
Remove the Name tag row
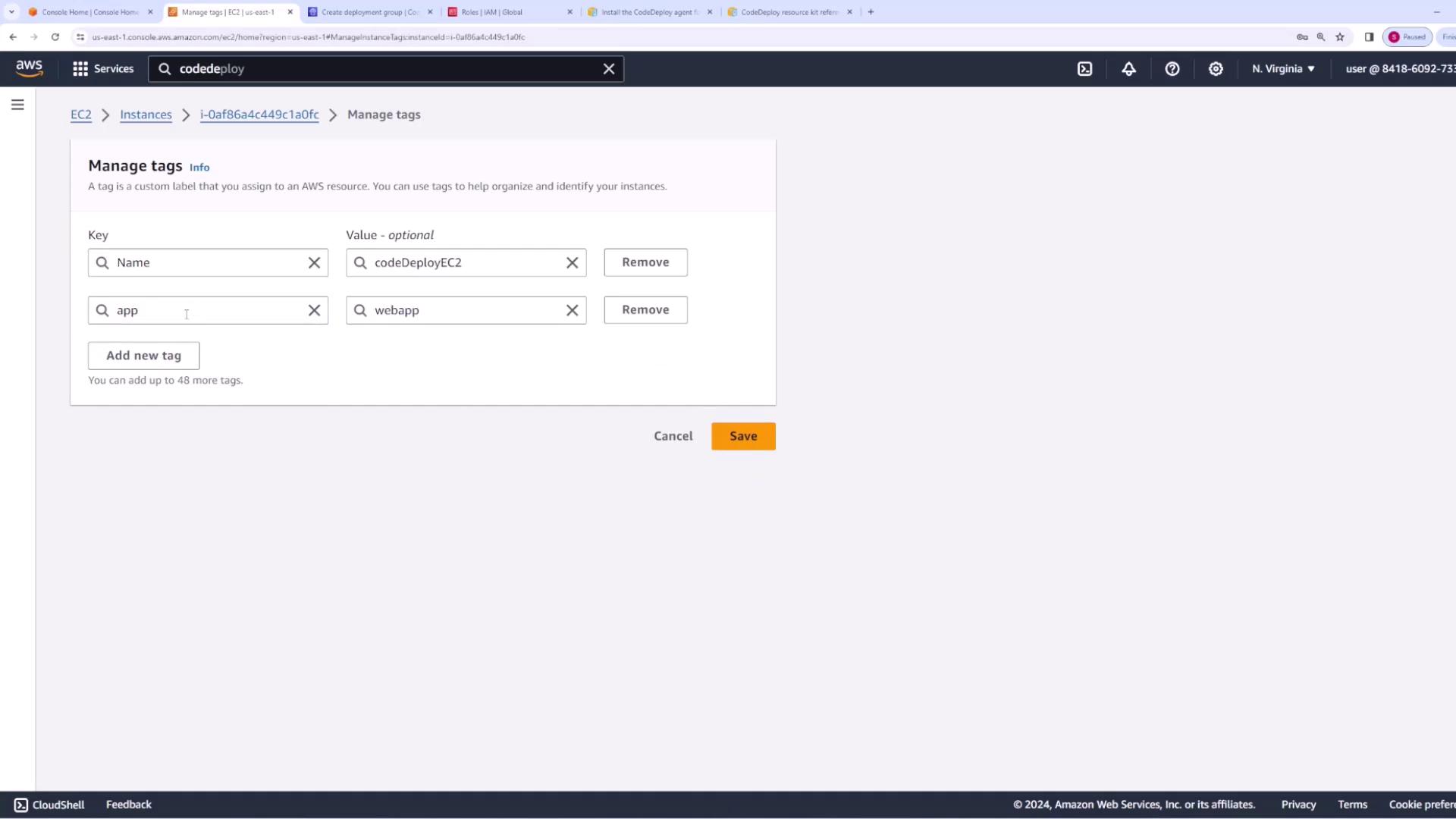coord(645,262)
